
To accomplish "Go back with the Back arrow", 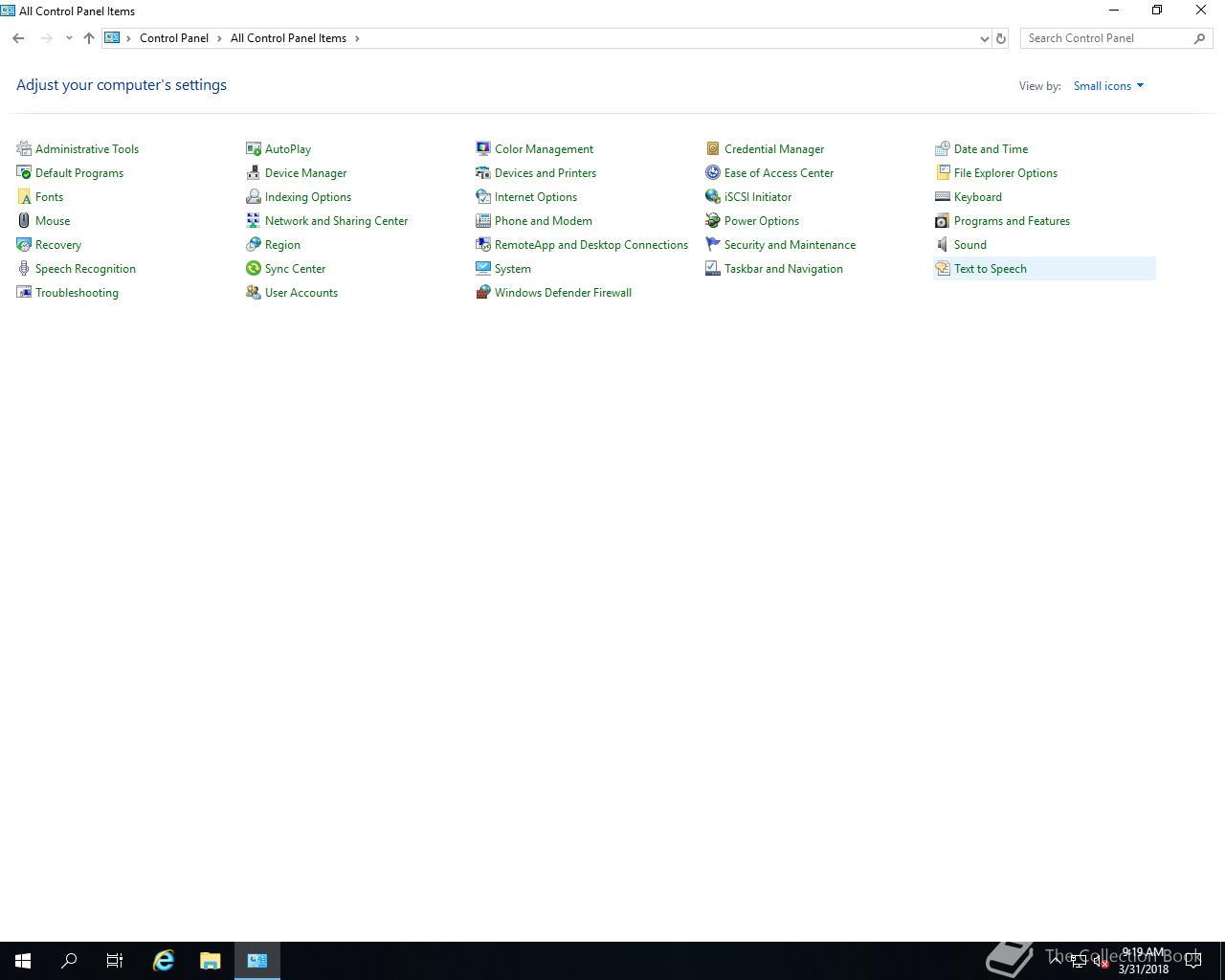I will point(18,38).
